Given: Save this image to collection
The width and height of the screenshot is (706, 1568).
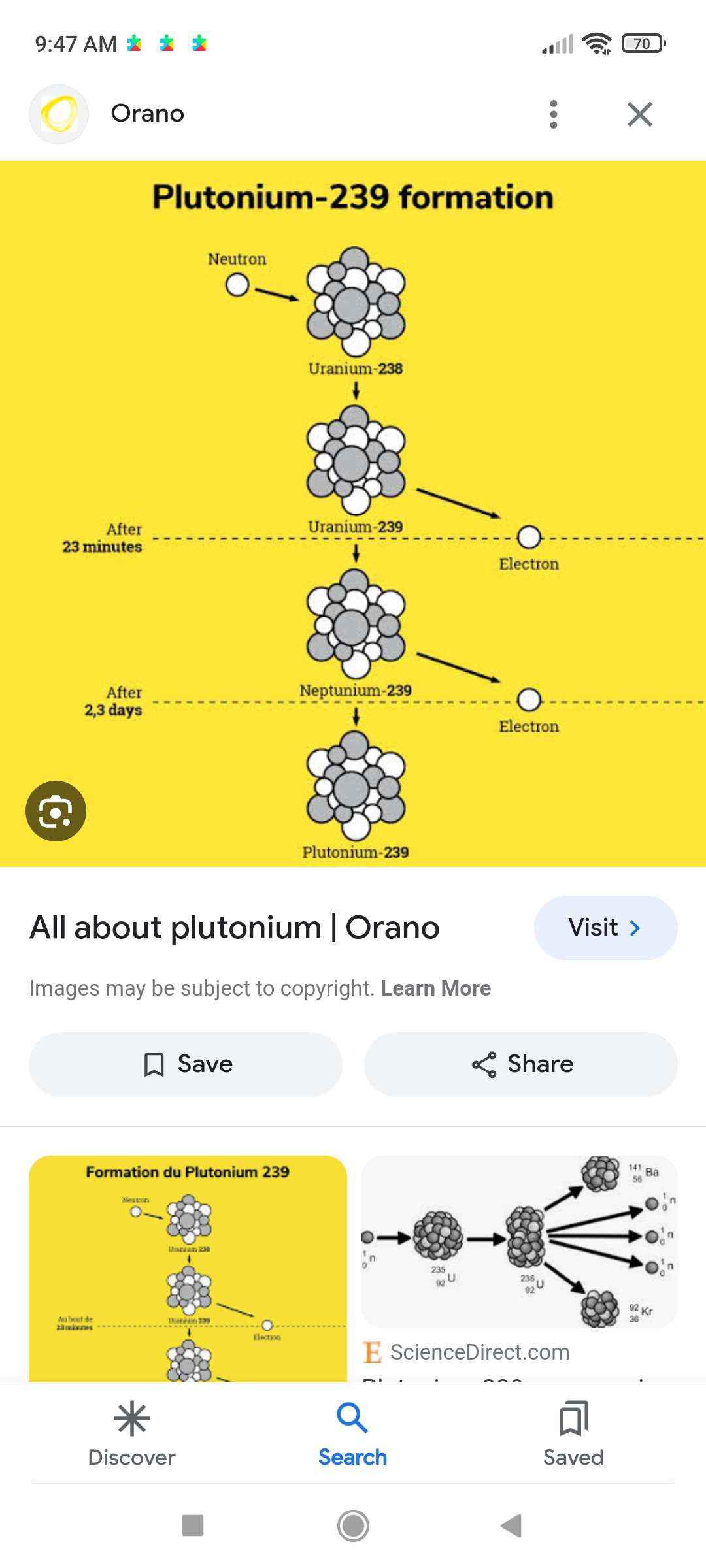Looking at the screenshot, I should coord(186,1064).
